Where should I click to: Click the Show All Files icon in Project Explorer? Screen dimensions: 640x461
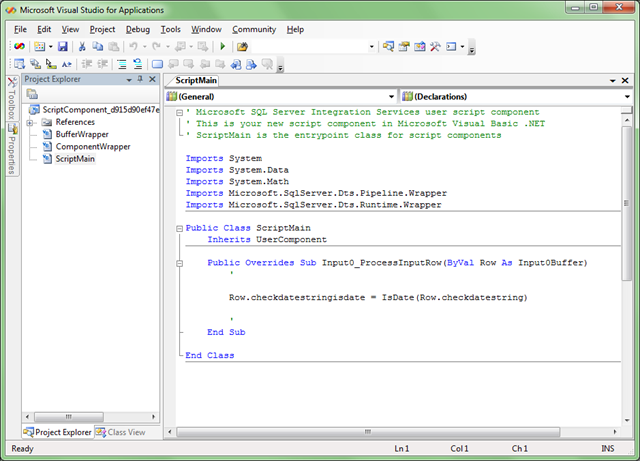click(x=32, y=93)
